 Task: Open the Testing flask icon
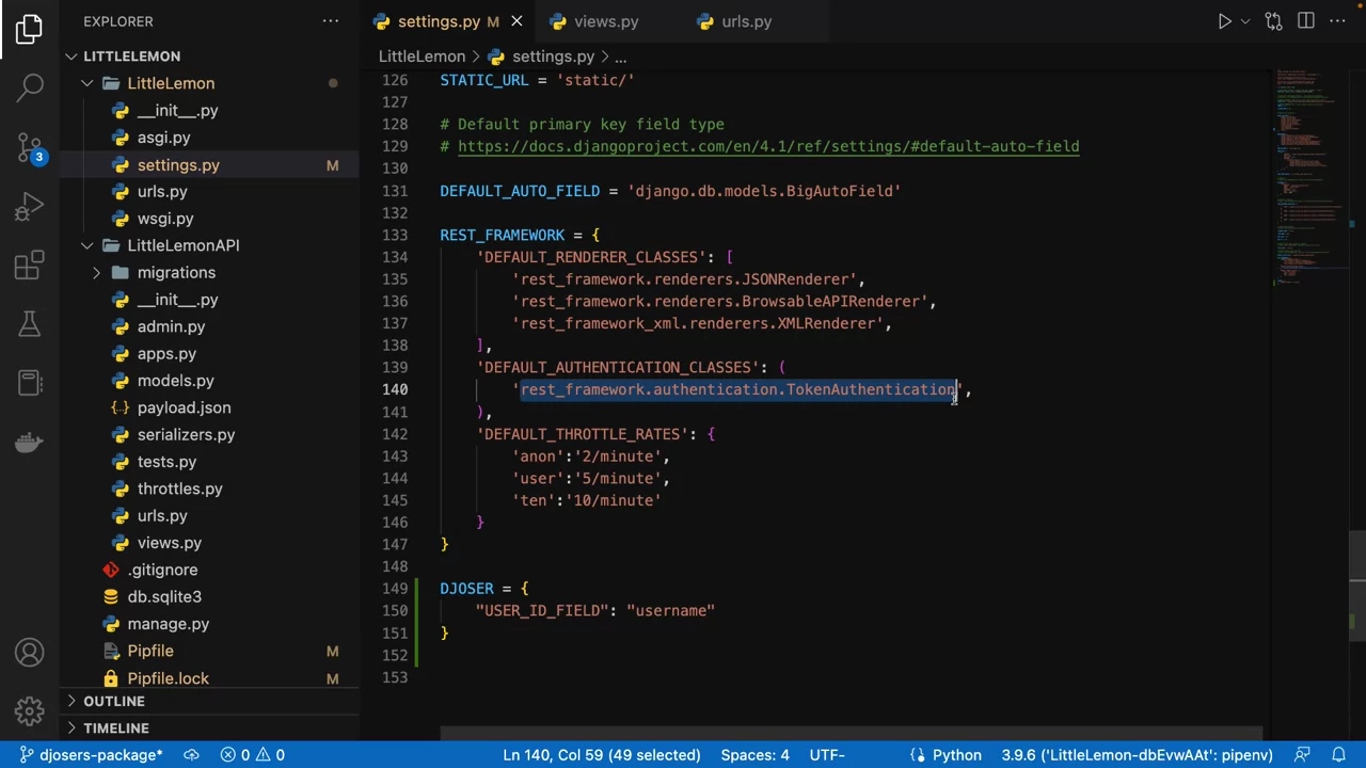click(30, 324)
